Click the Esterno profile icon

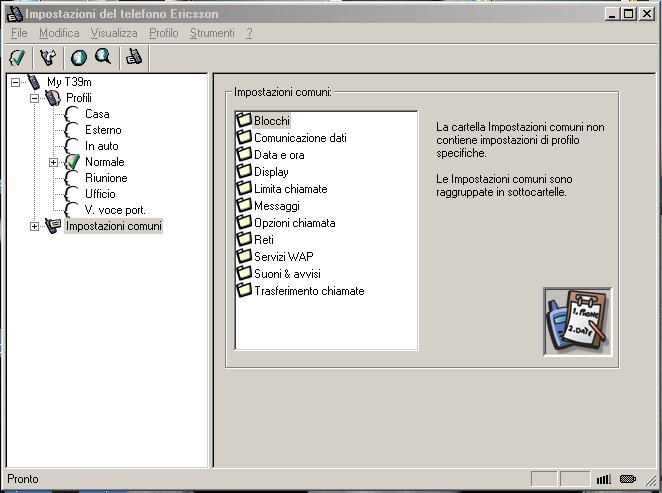72,130
